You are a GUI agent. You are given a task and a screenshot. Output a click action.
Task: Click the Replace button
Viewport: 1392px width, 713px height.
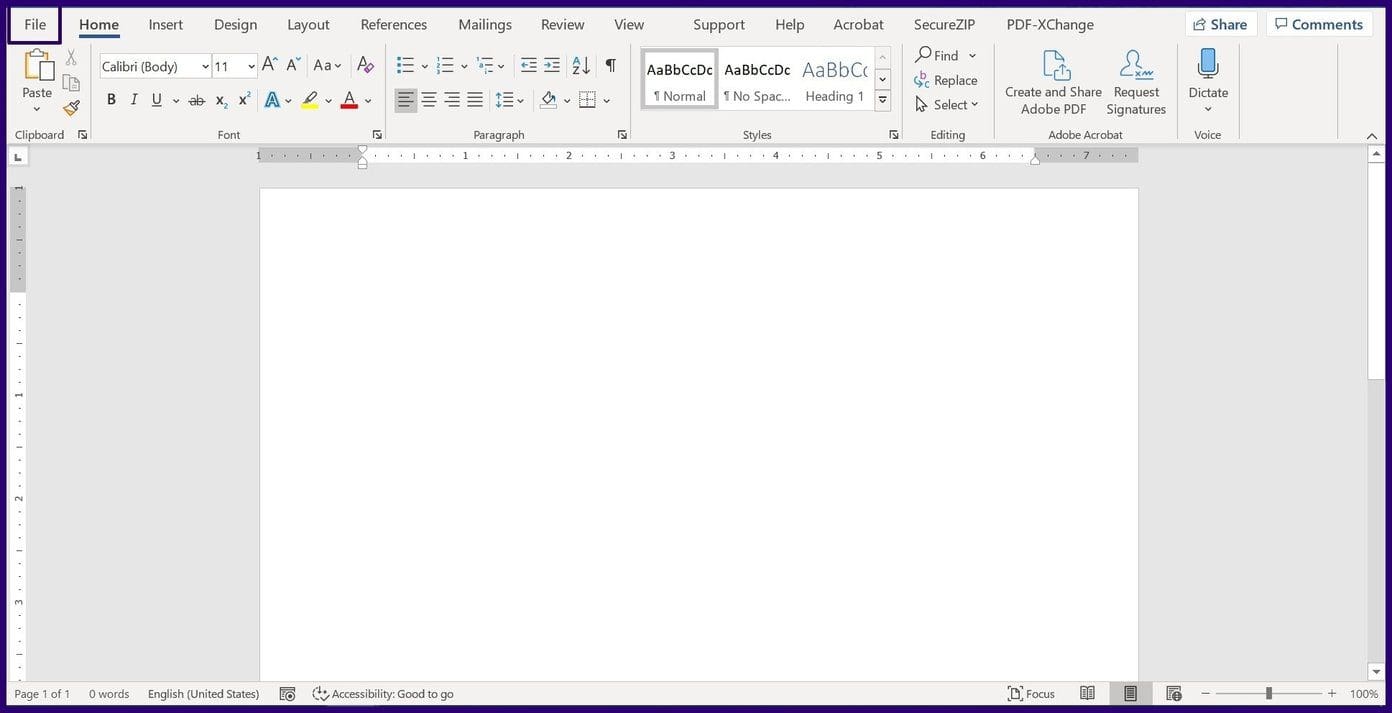[946, 80]
